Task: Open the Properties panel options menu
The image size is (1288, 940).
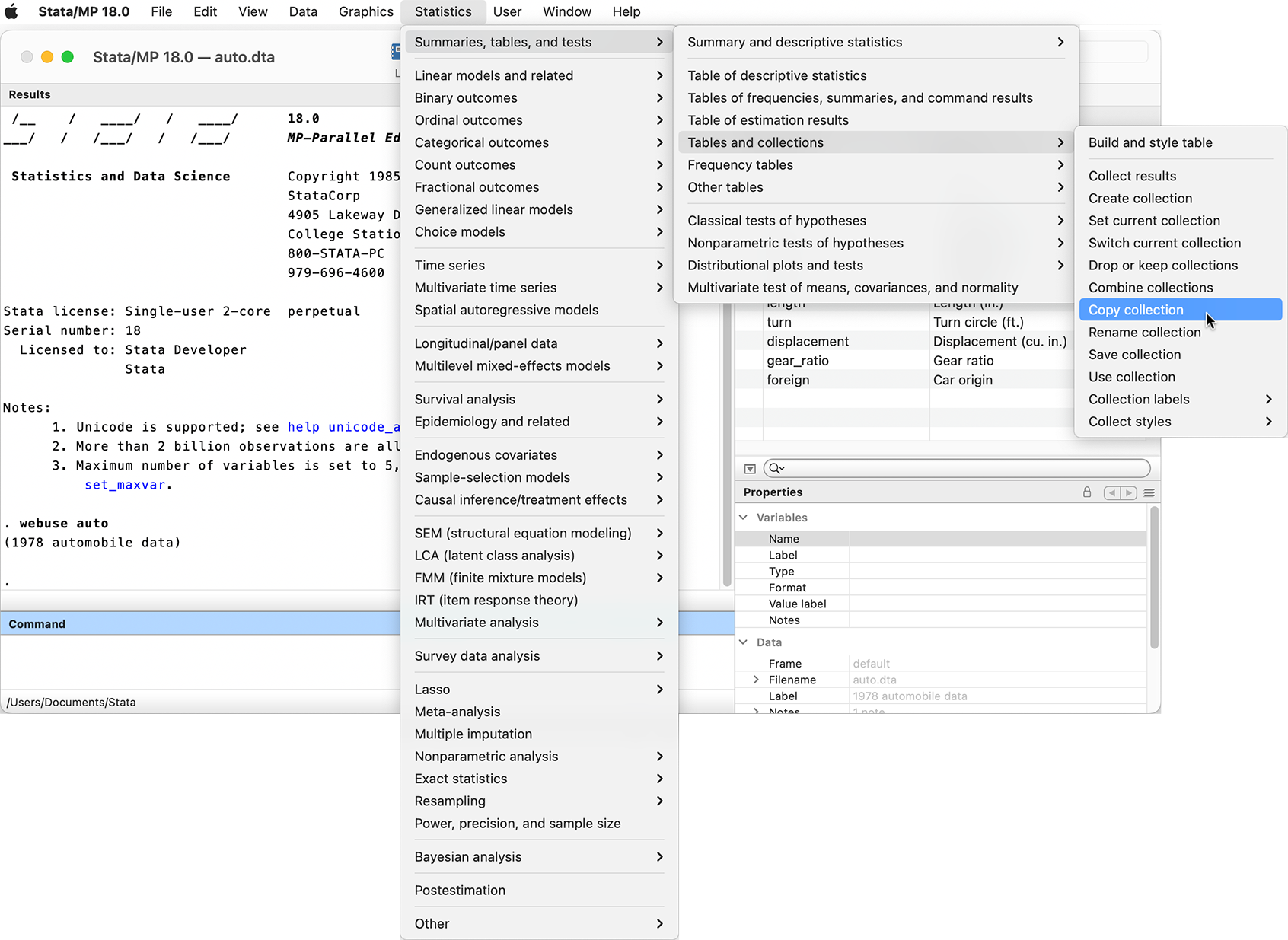Action: point(1149,493)
